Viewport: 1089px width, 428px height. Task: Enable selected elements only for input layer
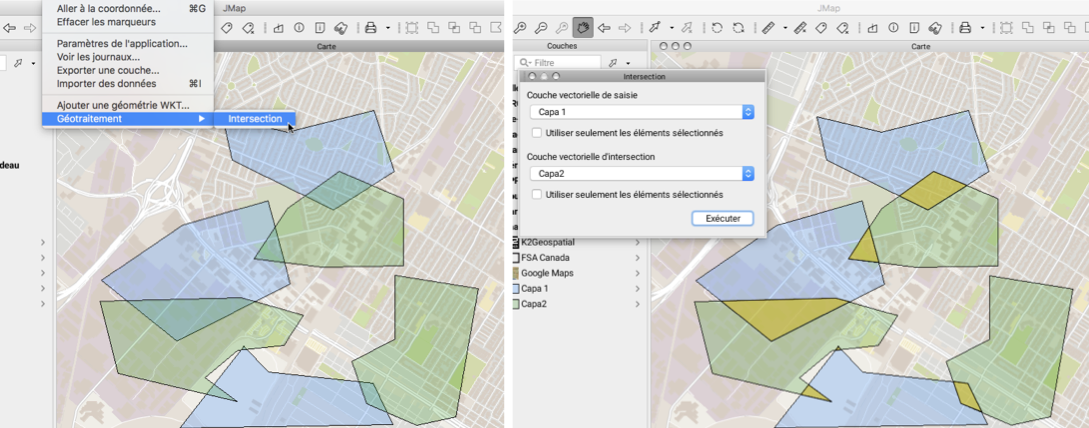click(x=537, y=132)
